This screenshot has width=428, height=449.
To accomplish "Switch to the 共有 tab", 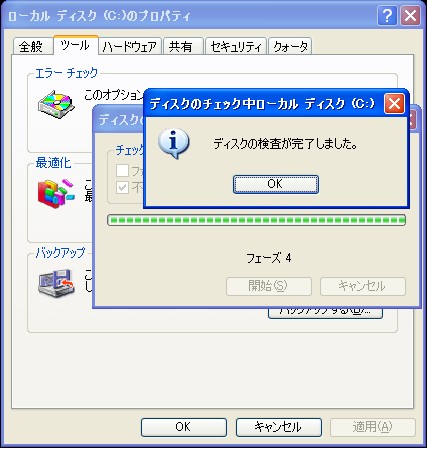I will tap(181, 46).
